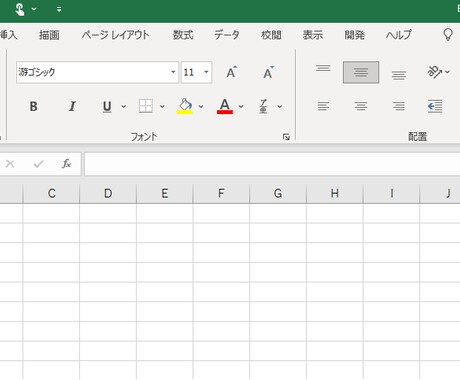
Task: Click the font size 11 field
Action: click(192, 72)
